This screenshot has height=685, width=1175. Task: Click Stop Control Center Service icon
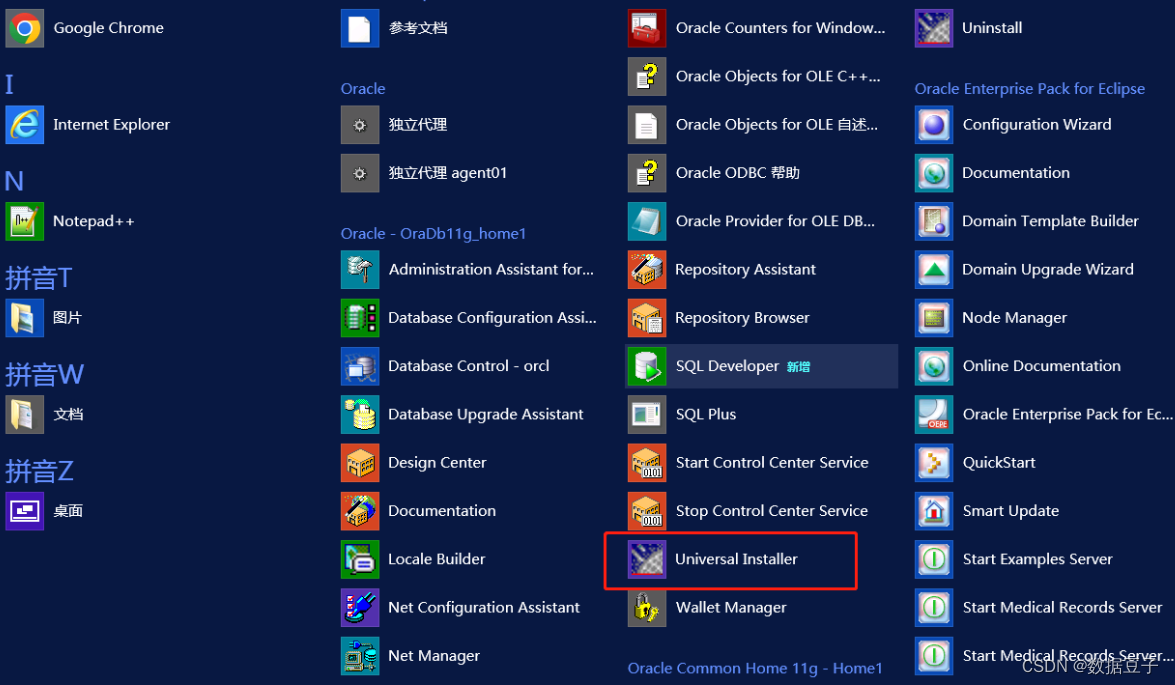[647, 511]
